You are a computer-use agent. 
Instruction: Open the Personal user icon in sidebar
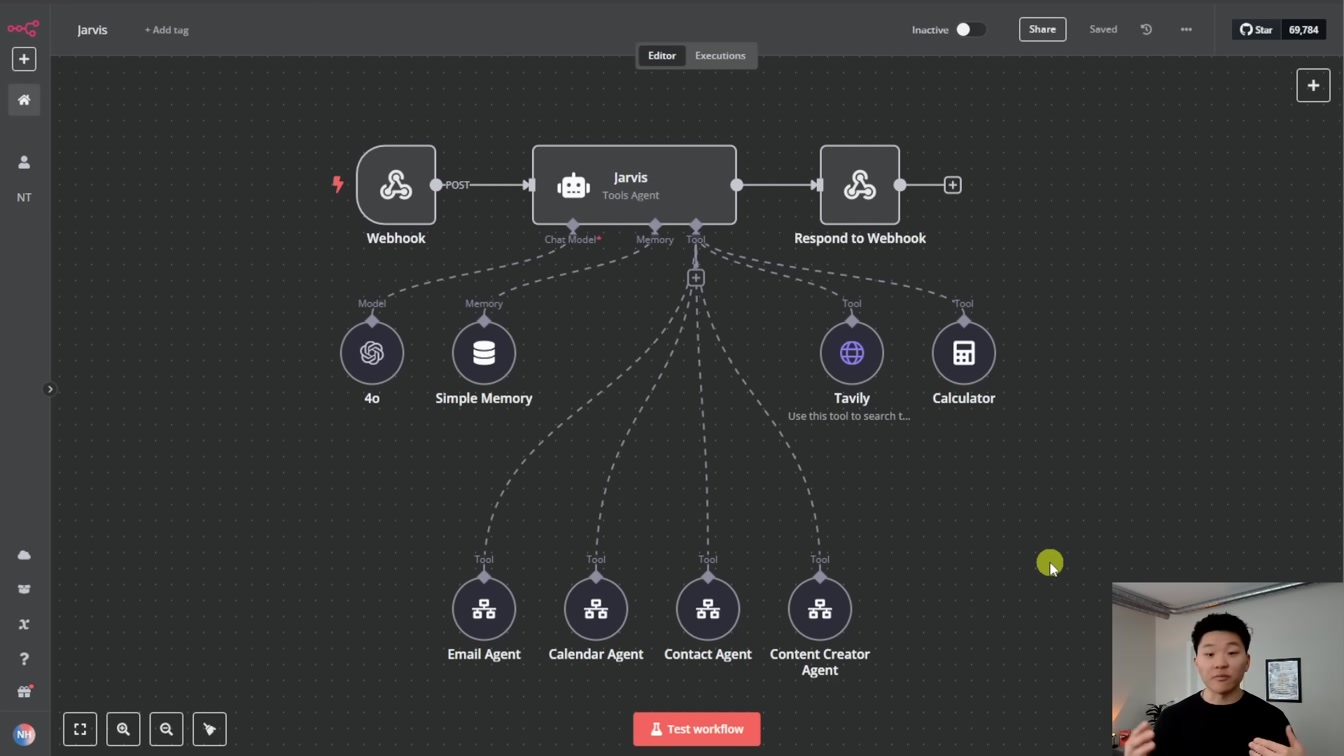(24, 162)
